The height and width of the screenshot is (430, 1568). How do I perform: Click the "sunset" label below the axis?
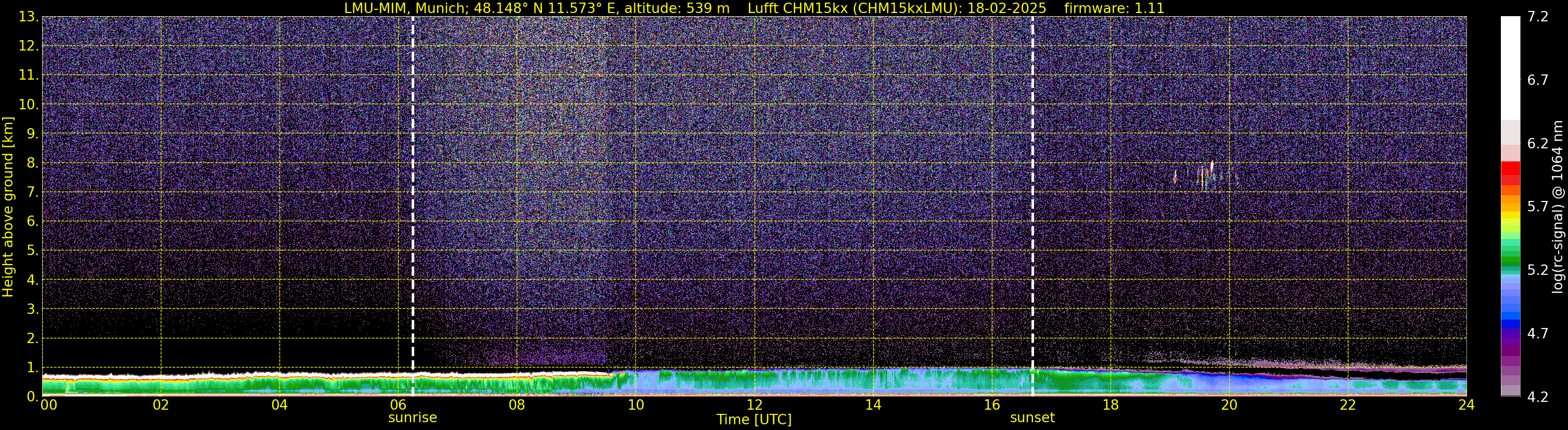tap(1032, 418)
